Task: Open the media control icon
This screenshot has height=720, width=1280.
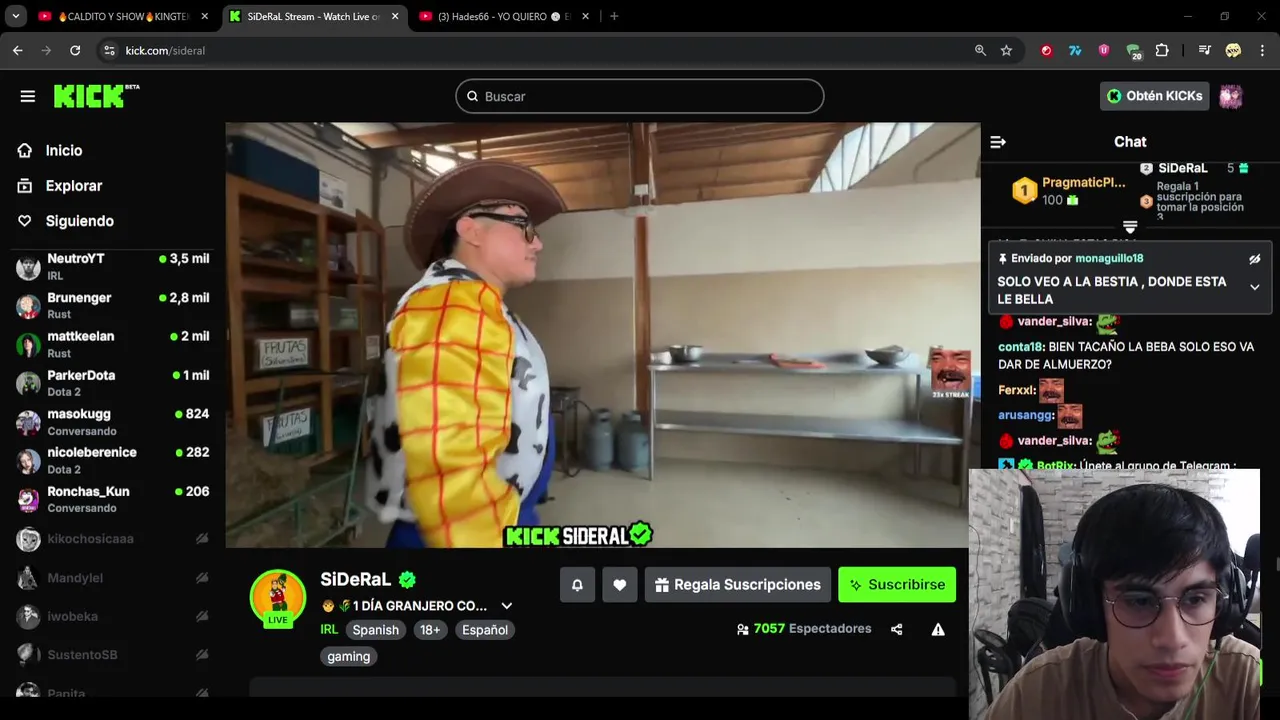Action: coord(1204,50)
